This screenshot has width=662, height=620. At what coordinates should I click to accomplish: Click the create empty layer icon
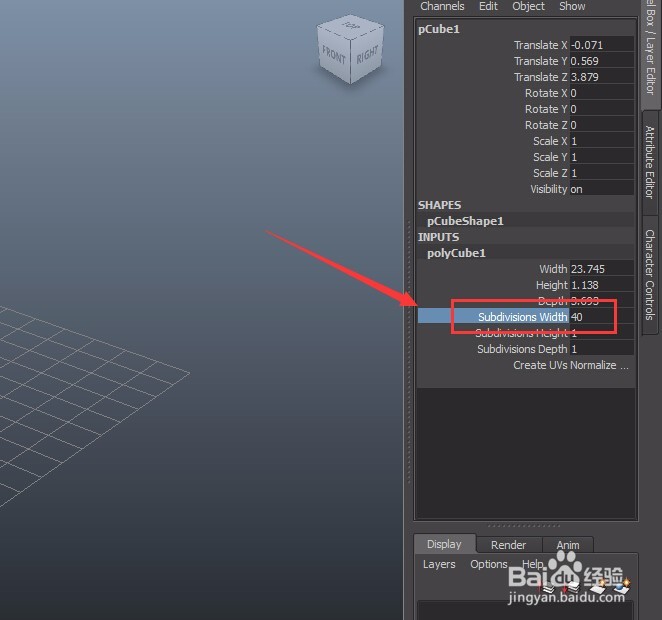(x=597, y=586)
